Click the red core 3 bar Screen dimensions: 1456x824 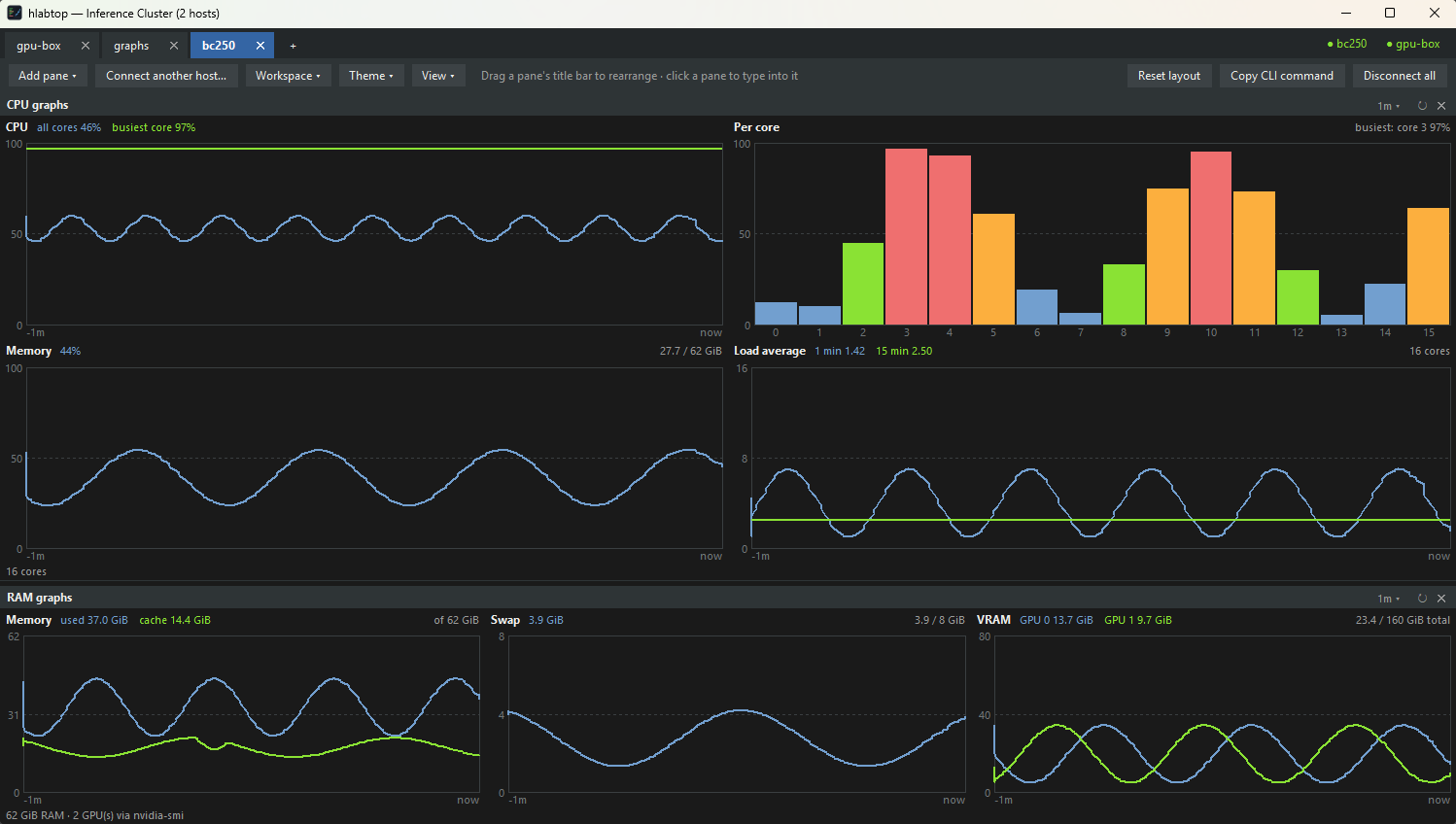point(906,236)
